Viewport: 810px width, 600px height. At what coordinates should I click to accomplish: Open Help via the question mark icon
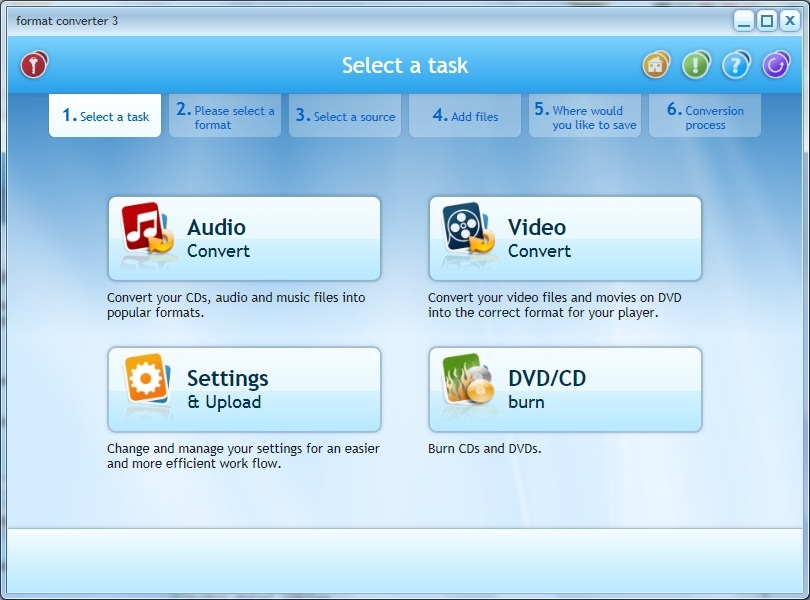(x=735, y=64)
